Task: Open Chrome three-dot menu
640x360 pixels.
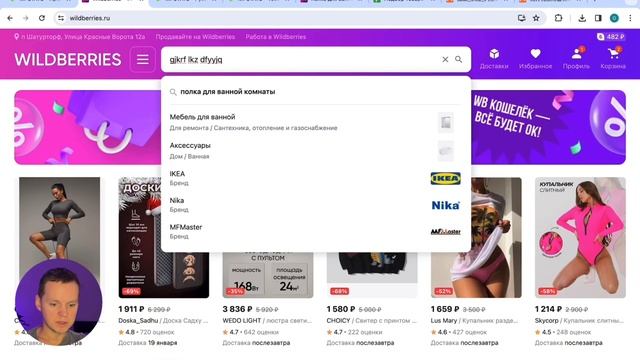Action: pos(630,18)
